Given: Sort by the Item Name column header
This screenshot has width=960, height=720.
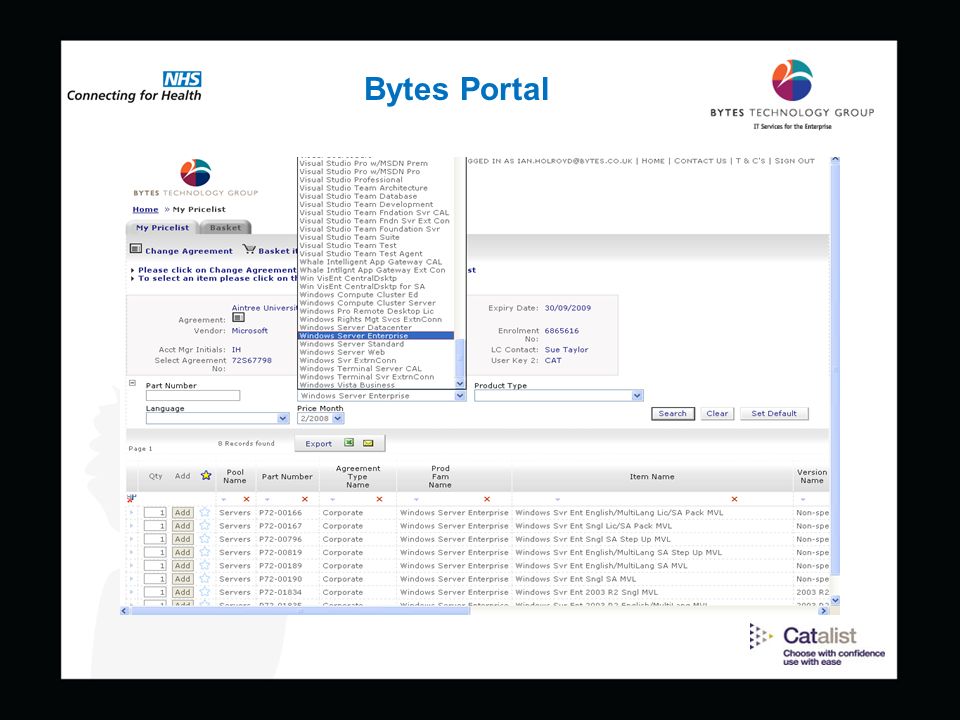Looking at the screenshot, I should (x=652, y=476).
